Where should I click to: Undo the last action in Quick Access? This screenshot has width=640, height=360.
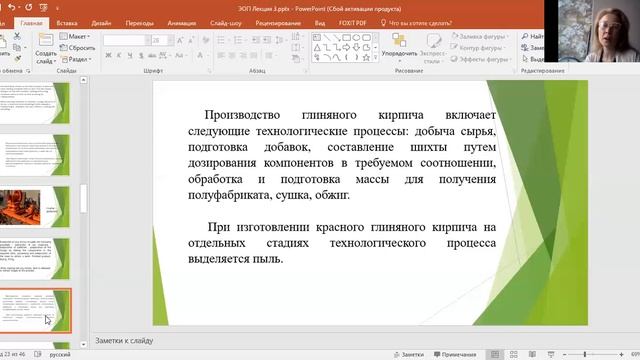pos(11,7)
